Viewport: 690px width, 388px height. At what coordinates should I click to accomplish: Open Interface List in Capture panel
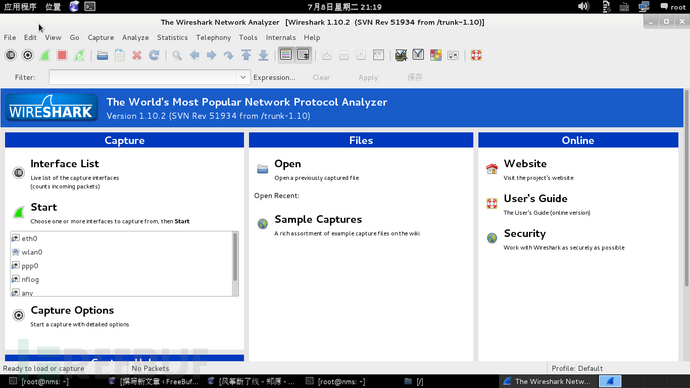tap(65, 164)
